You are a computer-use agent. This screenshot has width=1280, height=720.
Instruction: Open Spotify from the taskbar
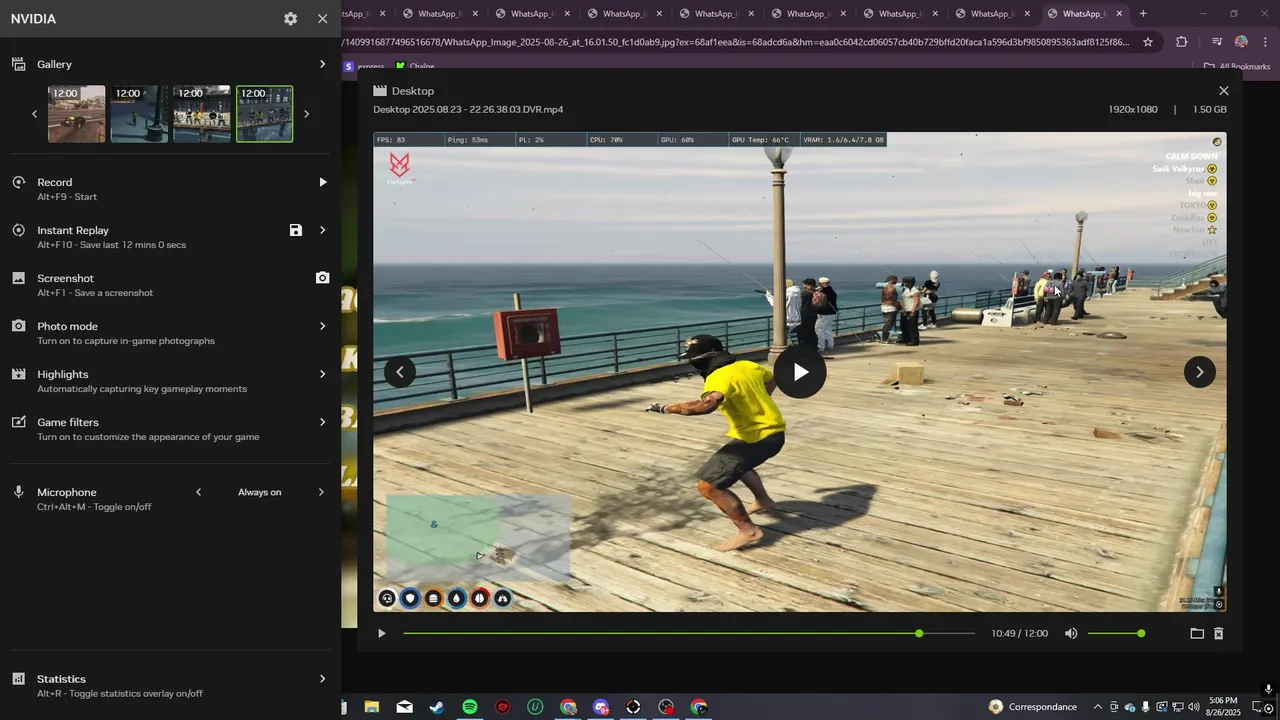[x=470, y=707]
